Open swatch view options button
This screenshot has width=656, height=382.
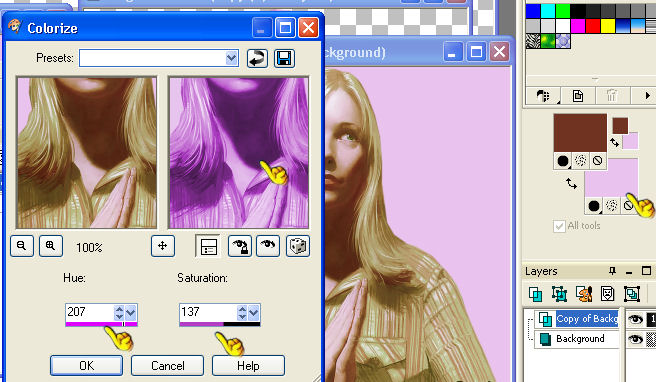[543, 96]
